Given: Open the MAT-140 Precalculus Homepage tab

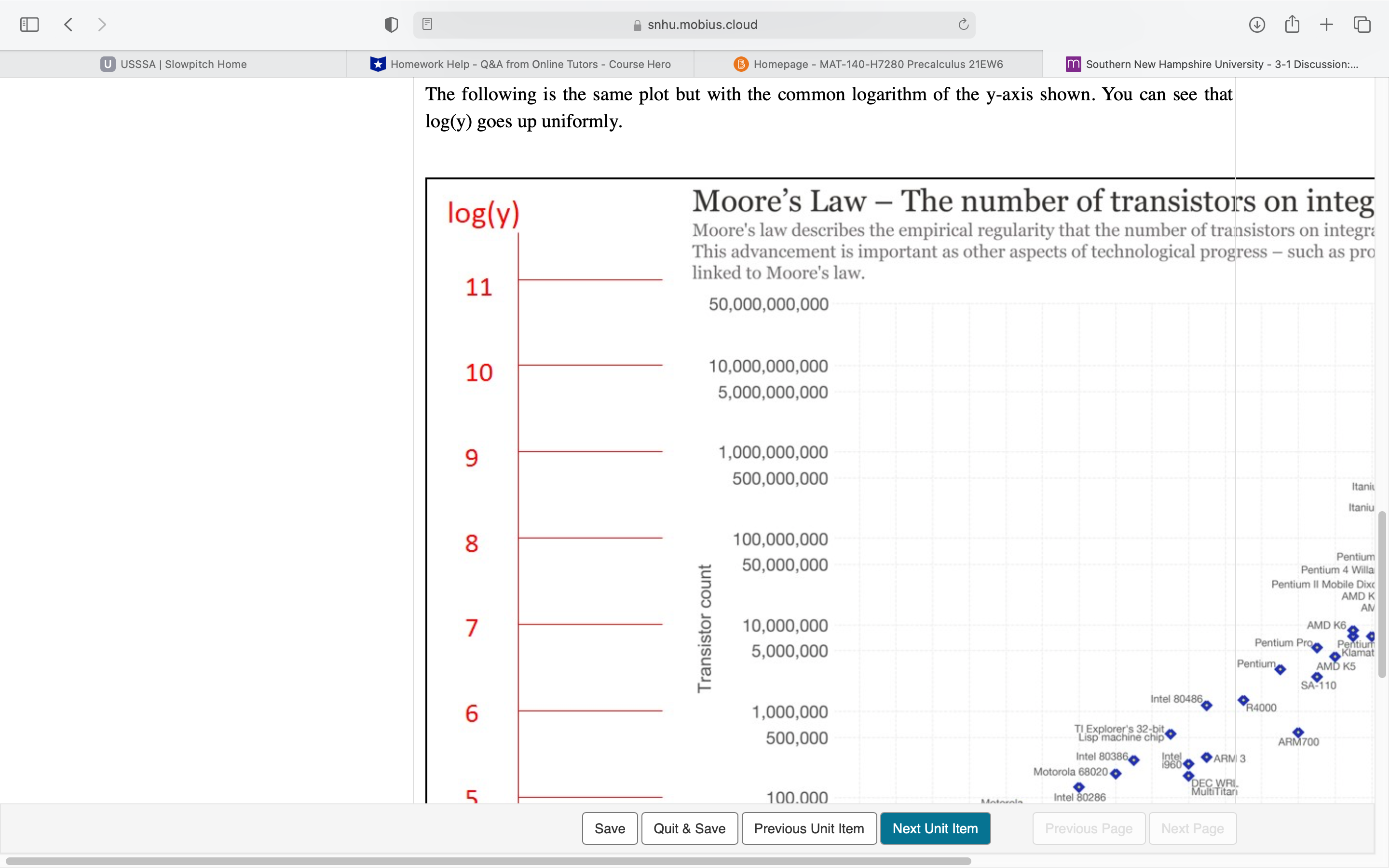Looking at the screenshot, I should click(x=868, y=64).
